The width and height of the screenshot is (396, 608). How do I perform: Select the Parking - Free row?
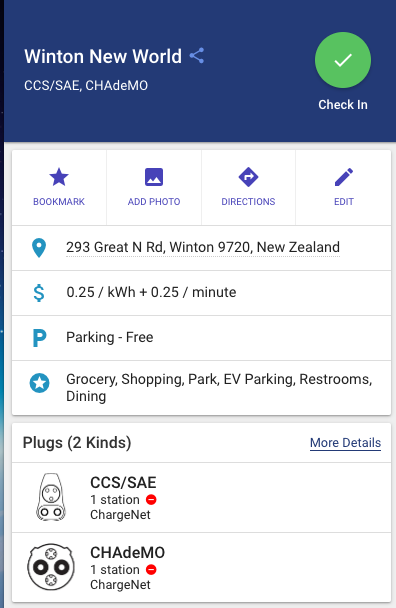201,338
